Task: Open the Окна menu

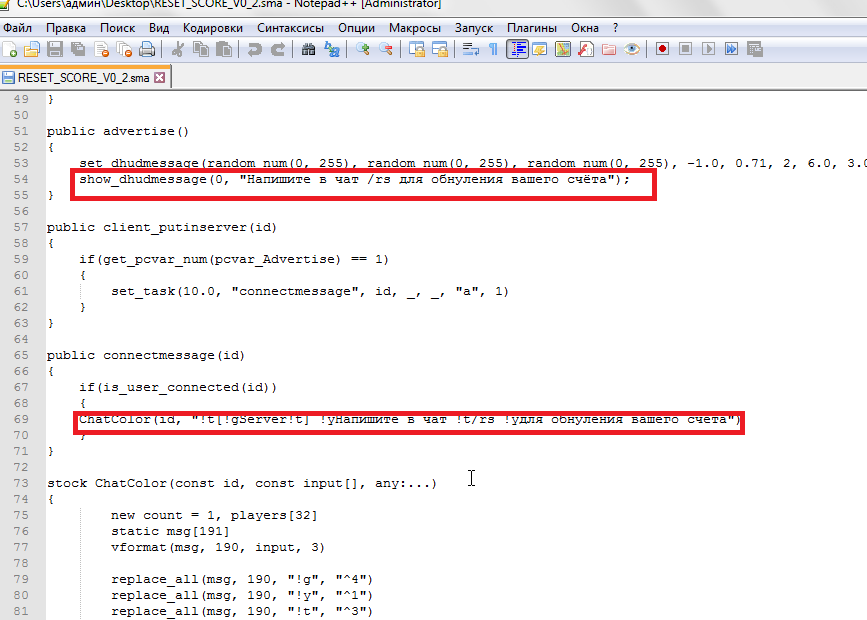Action: pos(585,28)
